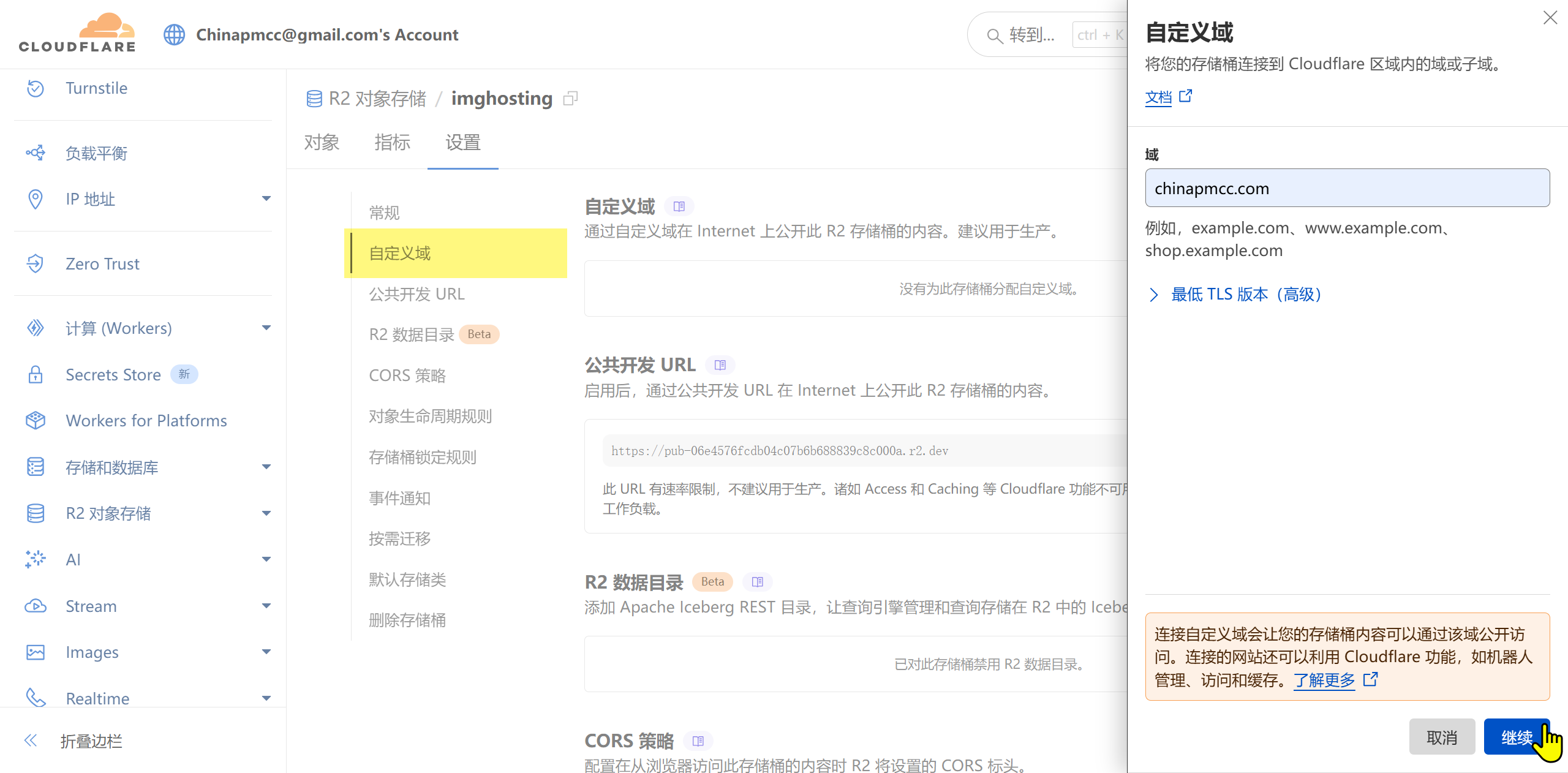Image resolution: width=1568 pixels, height=773 pixels.
Task: Select the CORS 策略 settings item
Action: click(x=407, y=375)
